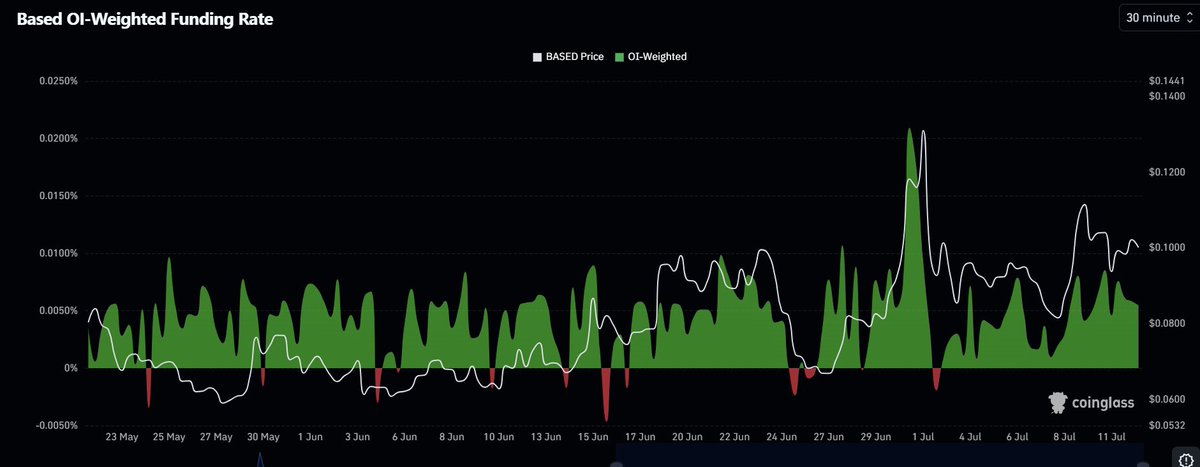Click the 0% left axis label
1200x467 pixels.
(x=71, y=368)
